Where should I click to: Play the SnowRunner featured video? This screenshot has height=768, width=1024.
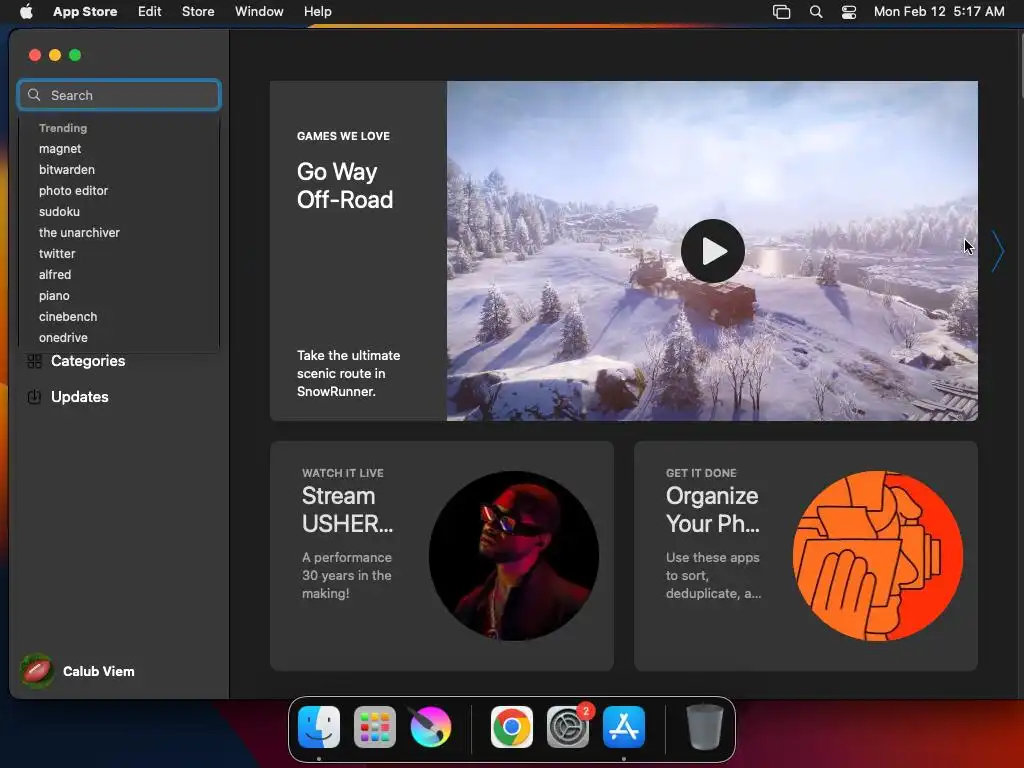[712, 251]
